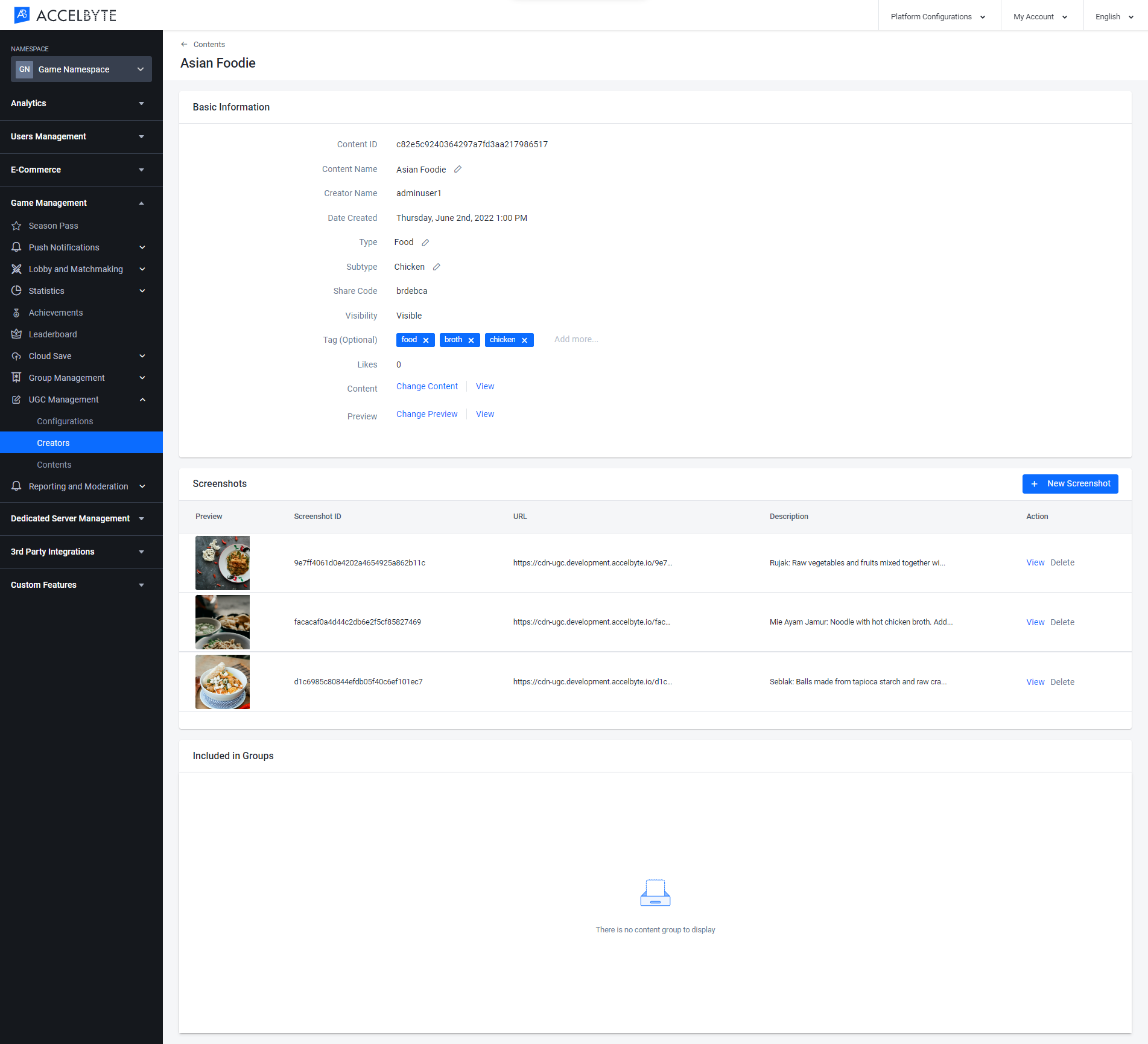The image size is (1148, 1044).
Task: View the Rujak screenshot
Action: pyautogui.click(x=1035, y=562)
